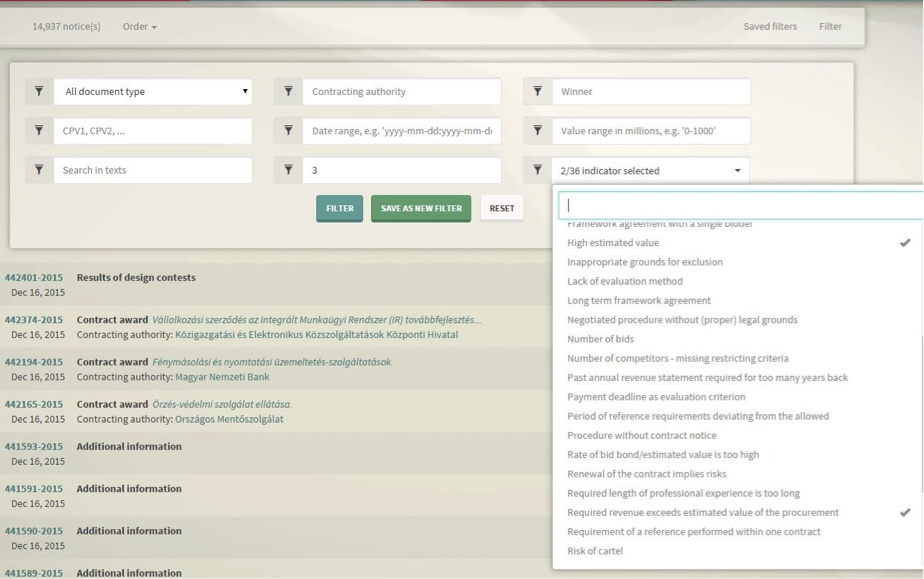Select Period of reference requirements deviating

click(738, 416)
